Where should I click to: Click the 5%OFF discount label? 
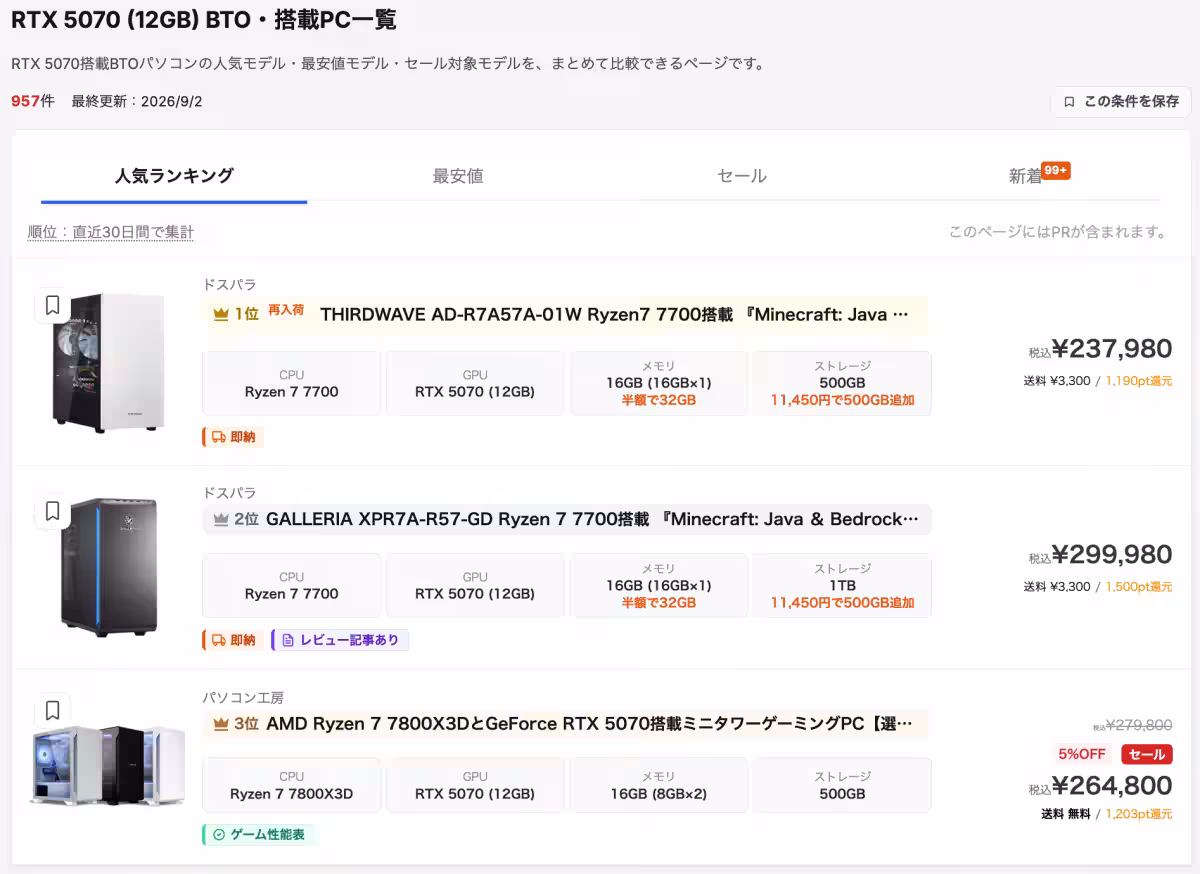click(x=1083, y=754)
